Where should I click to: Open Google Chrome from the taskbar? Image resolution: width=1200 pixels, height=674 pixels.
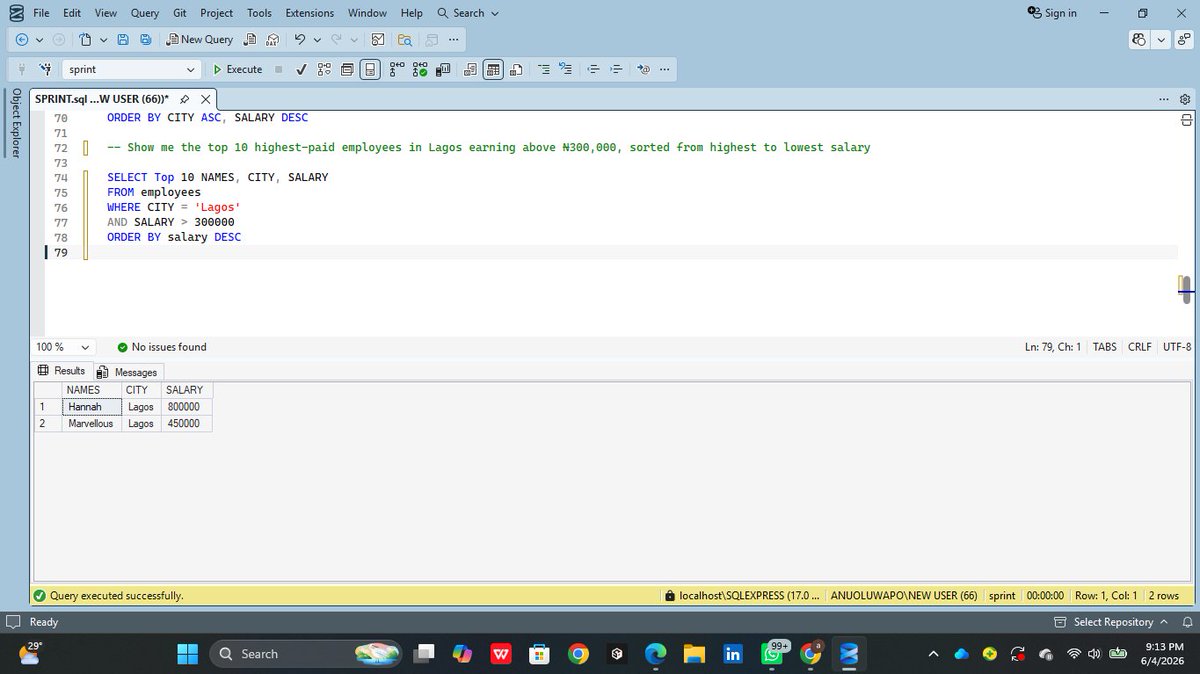click(x=578, y=653)
